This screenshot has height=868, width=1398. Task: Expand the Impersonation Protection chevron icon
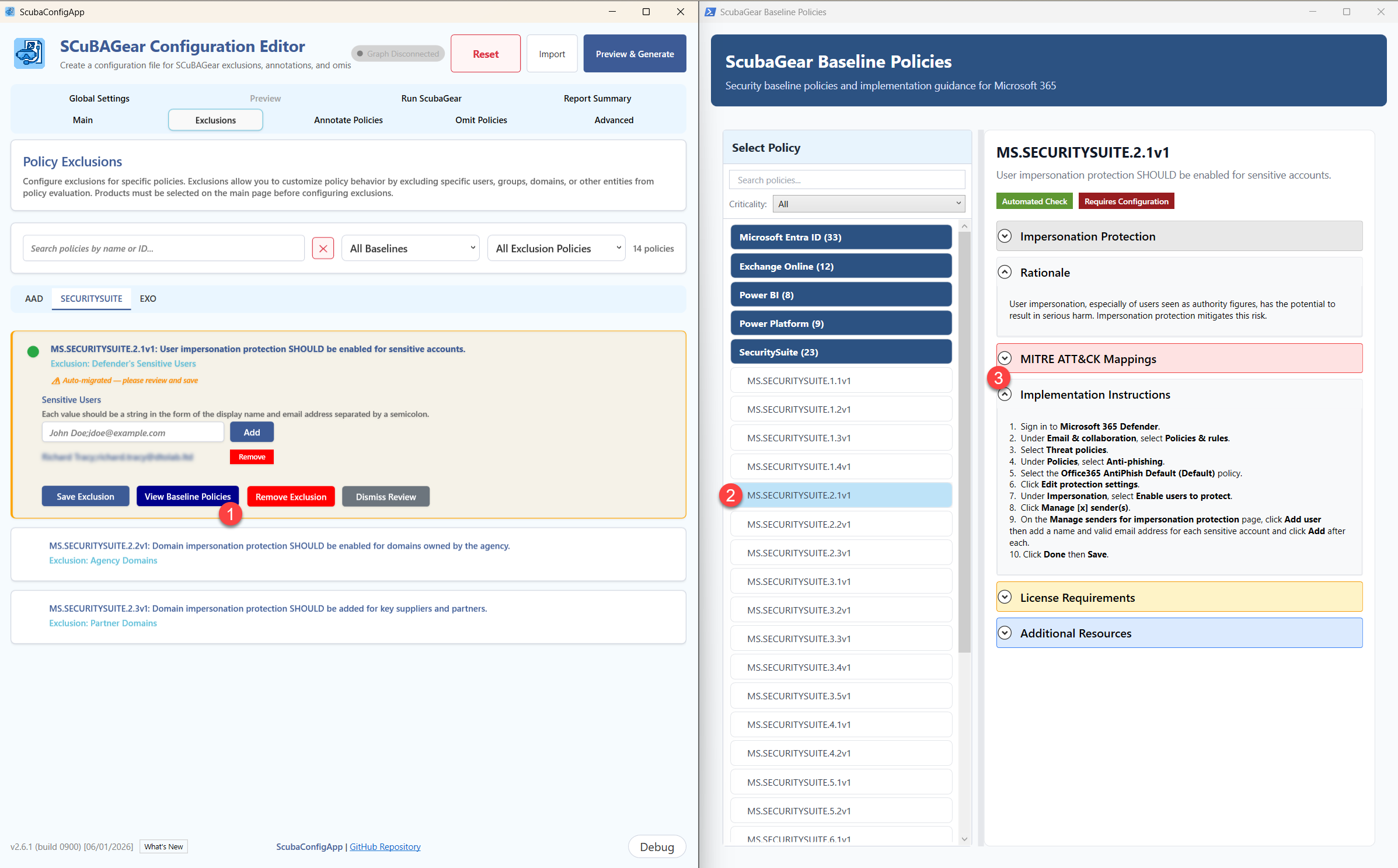(x=1005, y=236)
